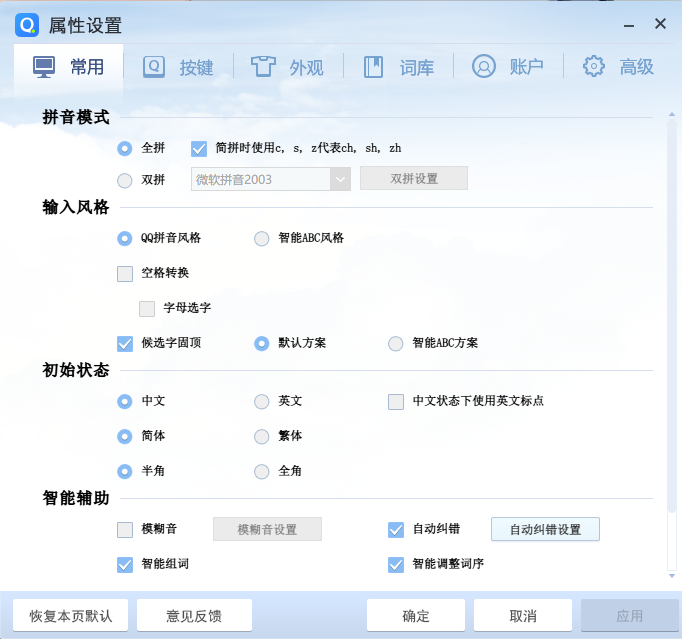Confirm with the 确定 button
The height and width of the screenshot is (639, 682).
tap(416, 615)
